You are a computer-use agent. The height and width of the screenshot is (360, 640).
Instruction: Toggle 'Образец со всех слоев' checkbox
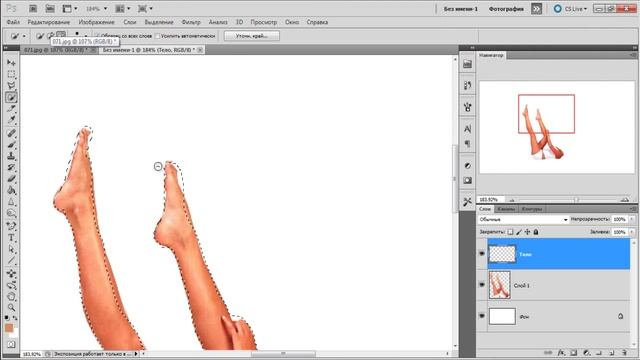point(98,36)
